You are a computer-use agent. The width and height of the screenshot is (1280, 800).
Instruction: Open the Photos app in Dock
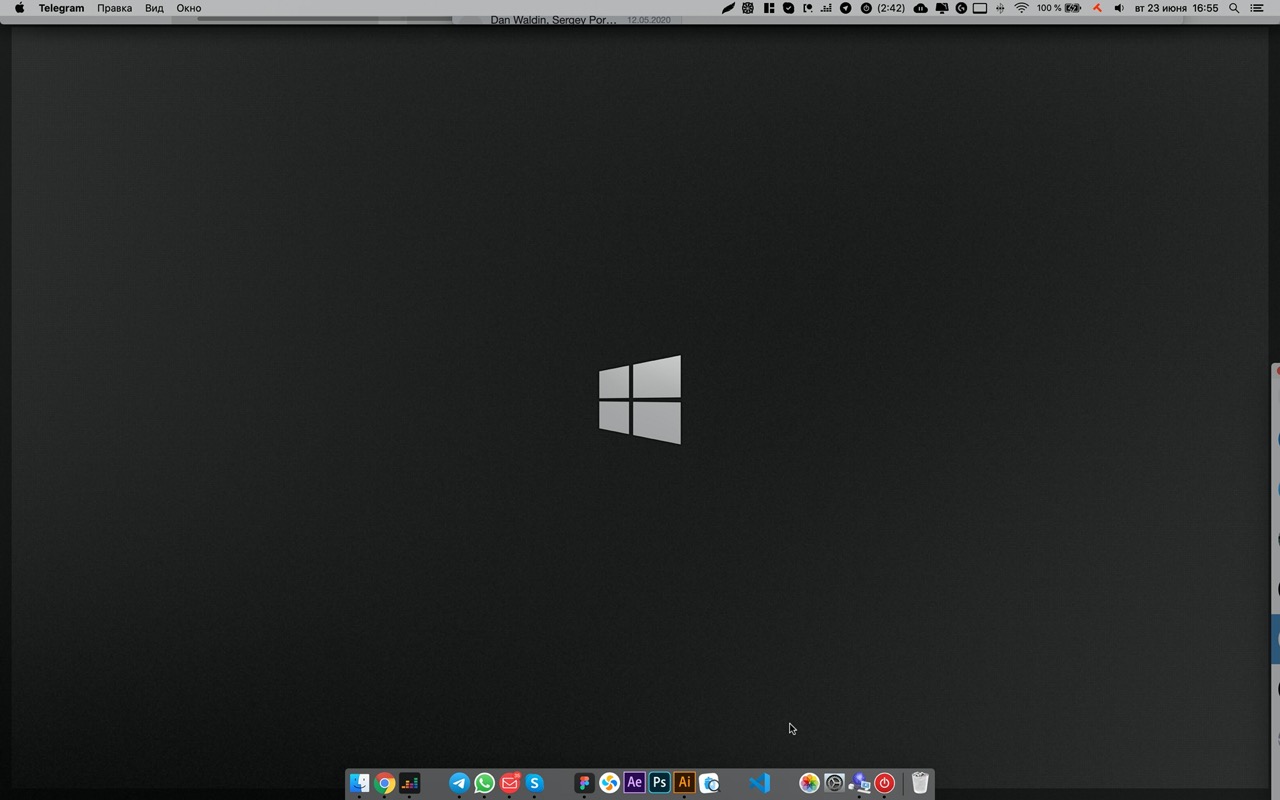(809, 783)
